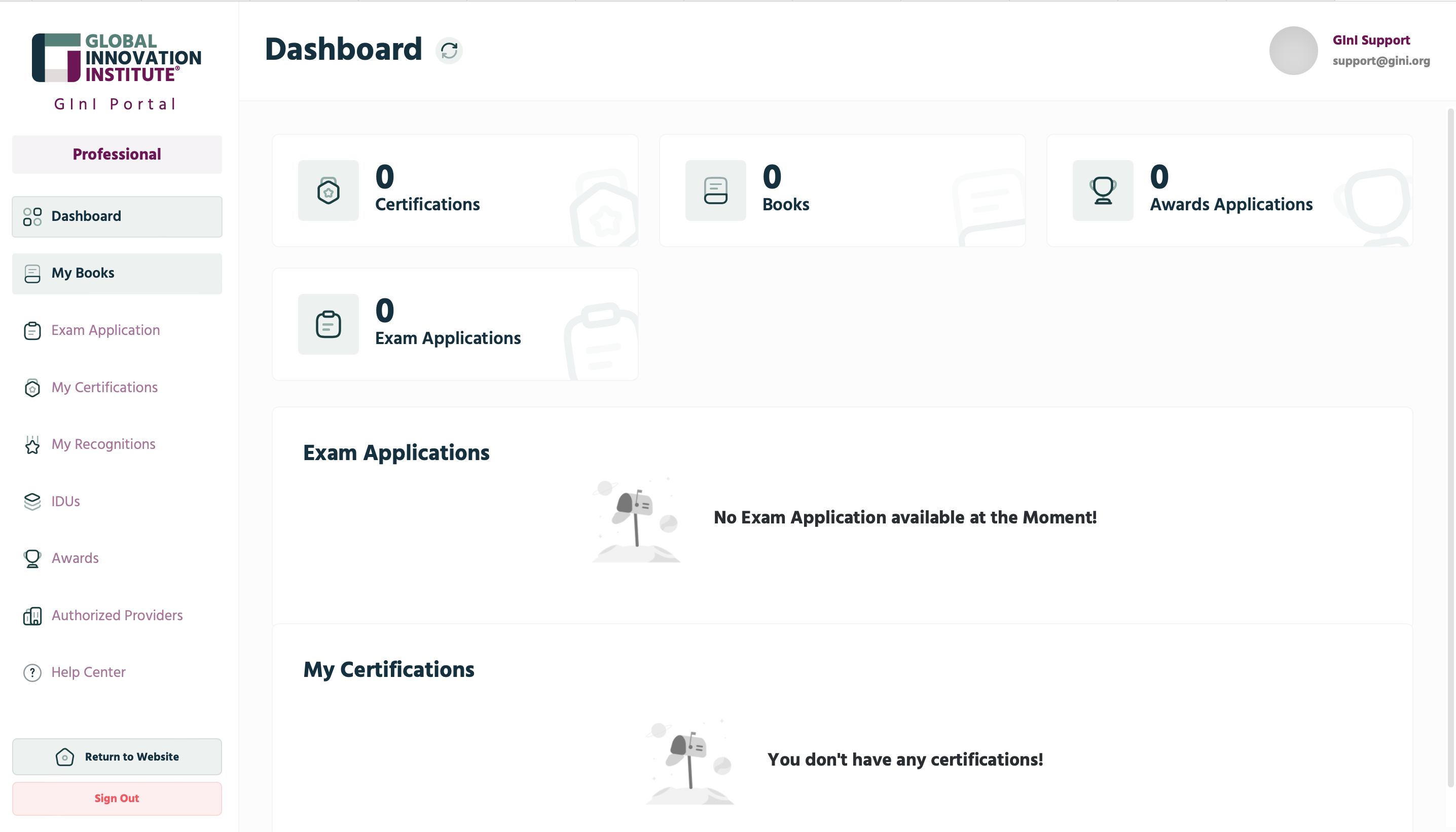This screenshot has width=1456, height=832.
Task: Click Return to Website button
Action: point(117,757)
